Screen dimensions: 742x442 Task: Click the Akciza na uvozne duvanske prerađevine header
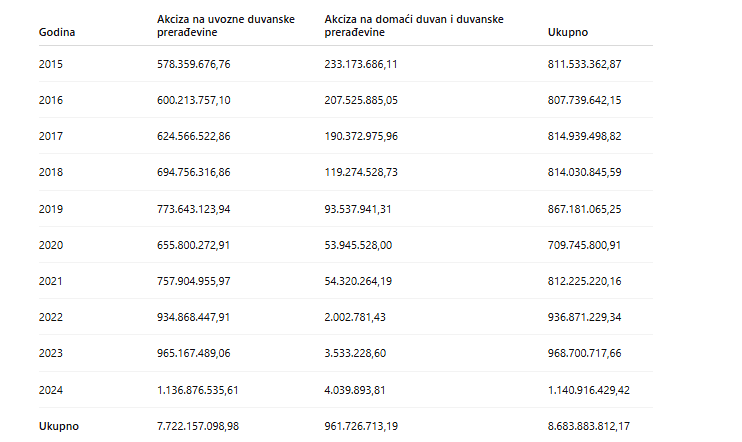[x=226, y=26]
